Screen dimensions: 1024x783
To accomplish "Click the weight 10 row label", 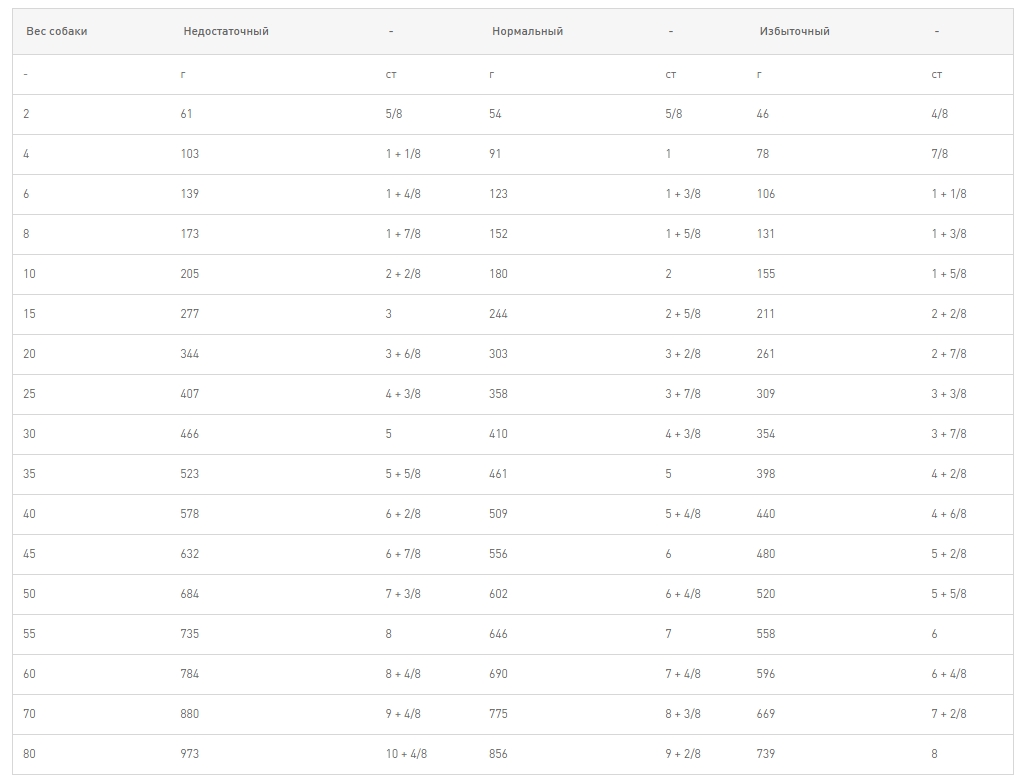I will coord(29,274).
